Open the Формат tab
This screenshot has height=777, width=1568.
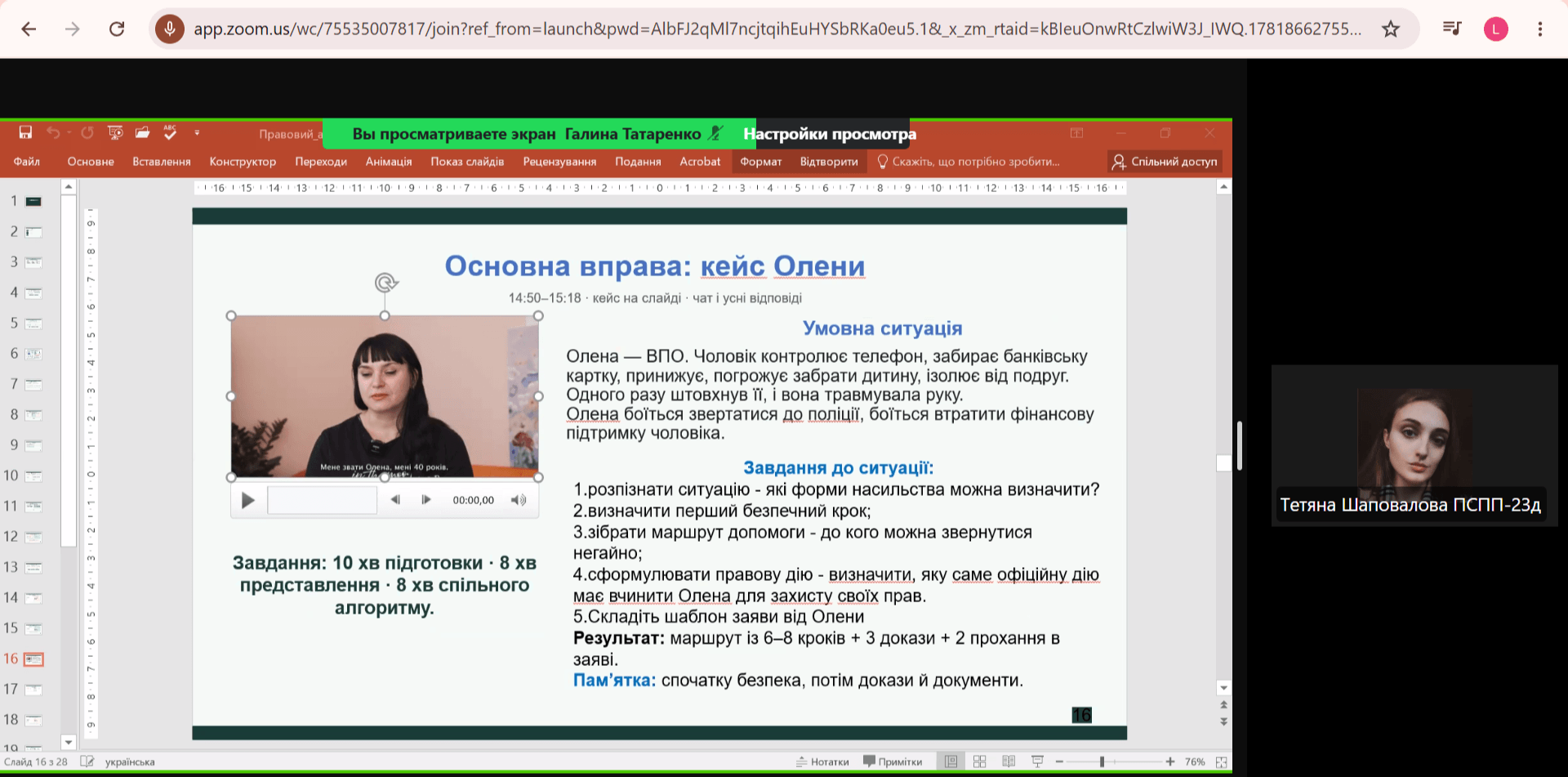tap(761, 162)
